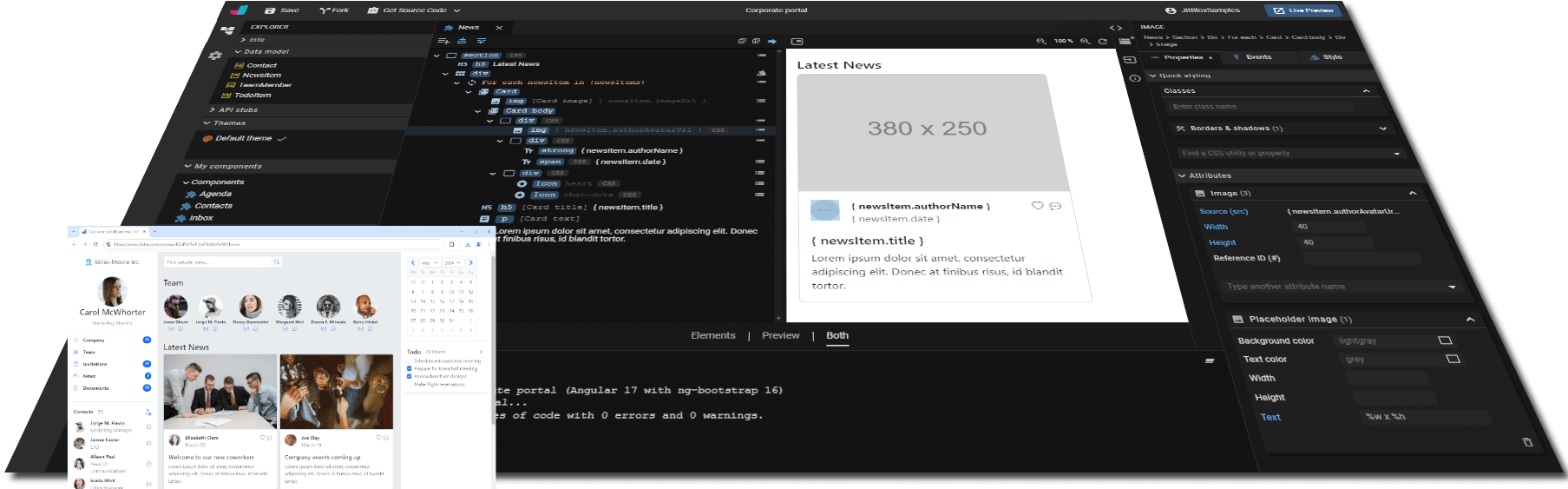The image size is (1568, 489).
Task: Collapse the Themes section
Action: point(224,123)
